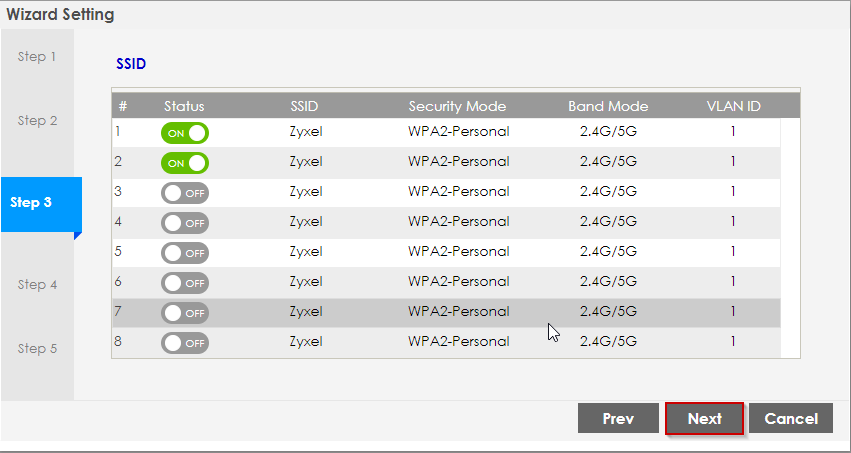Disable the SSID 2 status switch

(184, 163)
